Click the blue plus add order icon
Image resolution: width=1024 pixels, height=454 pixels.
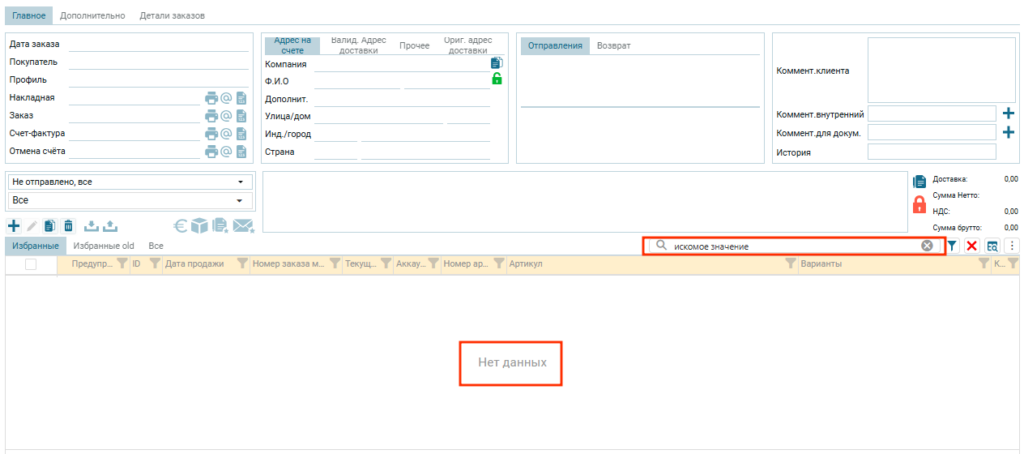point(13,226)
